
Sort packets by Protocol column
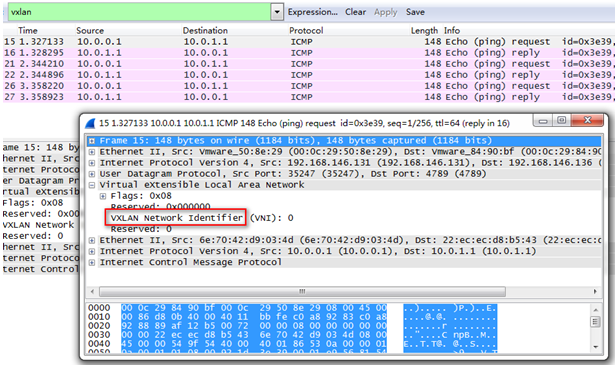pos(306,30)
